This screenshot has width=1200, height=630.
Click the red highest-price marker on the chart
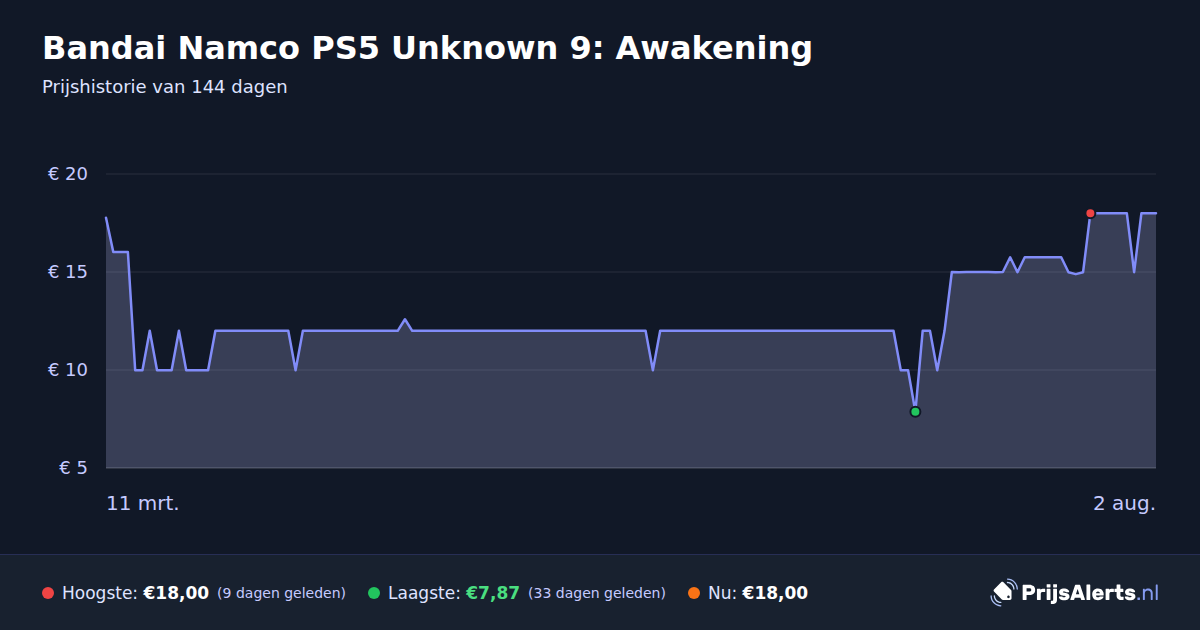[x=1090, y=213]
